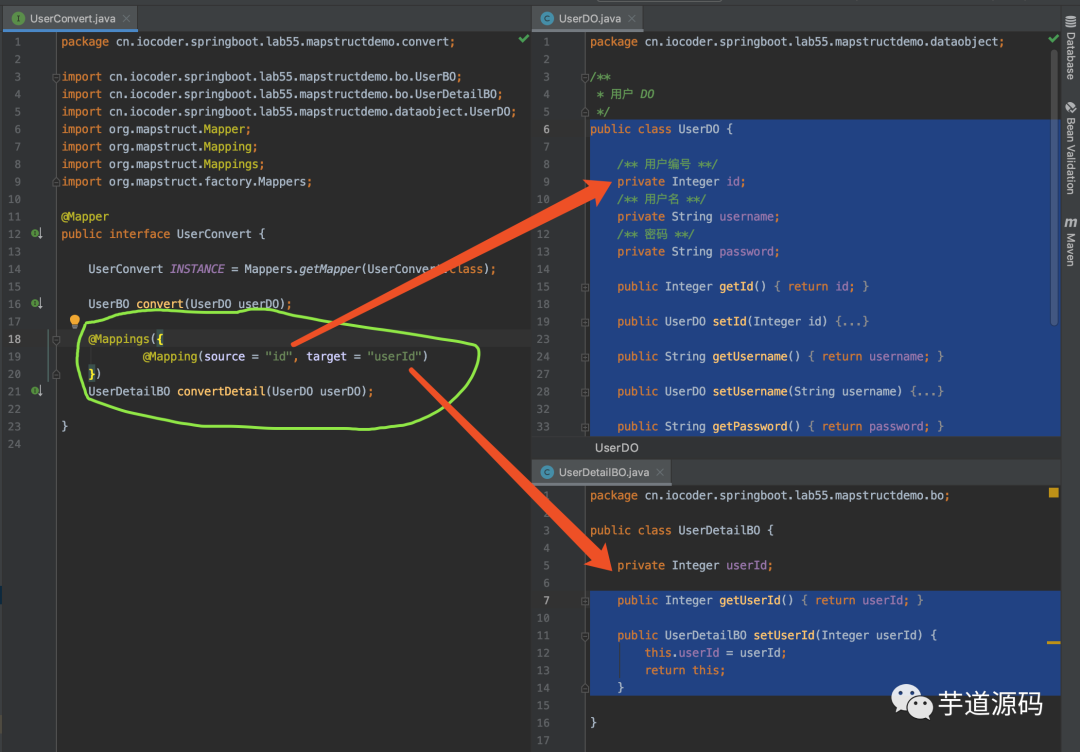Click the gutter icon beside convertDetail method

click(x=37, y=391)
